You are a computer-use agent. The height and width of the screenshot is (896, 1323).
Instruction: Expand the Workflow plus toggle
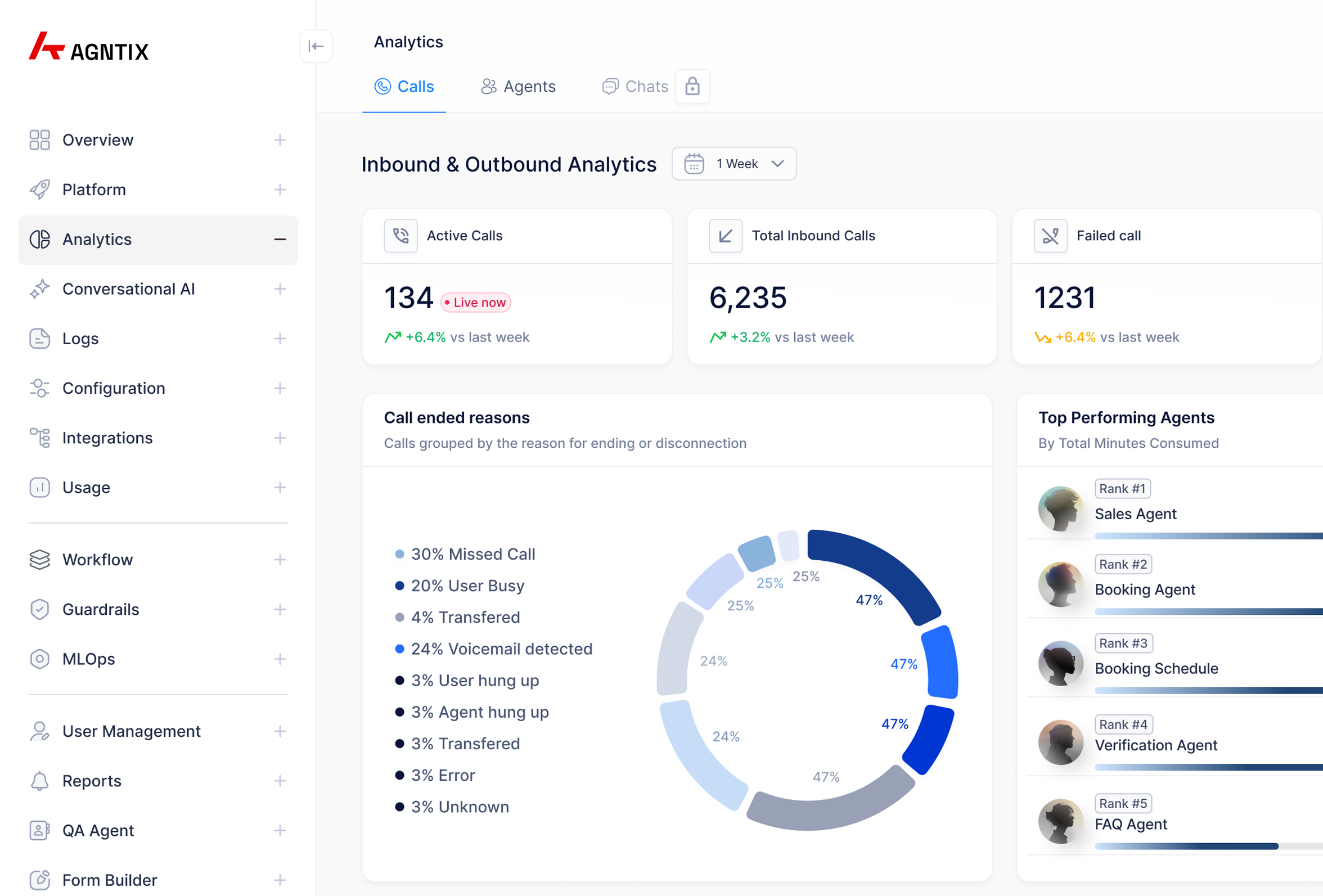pos(280,560)
